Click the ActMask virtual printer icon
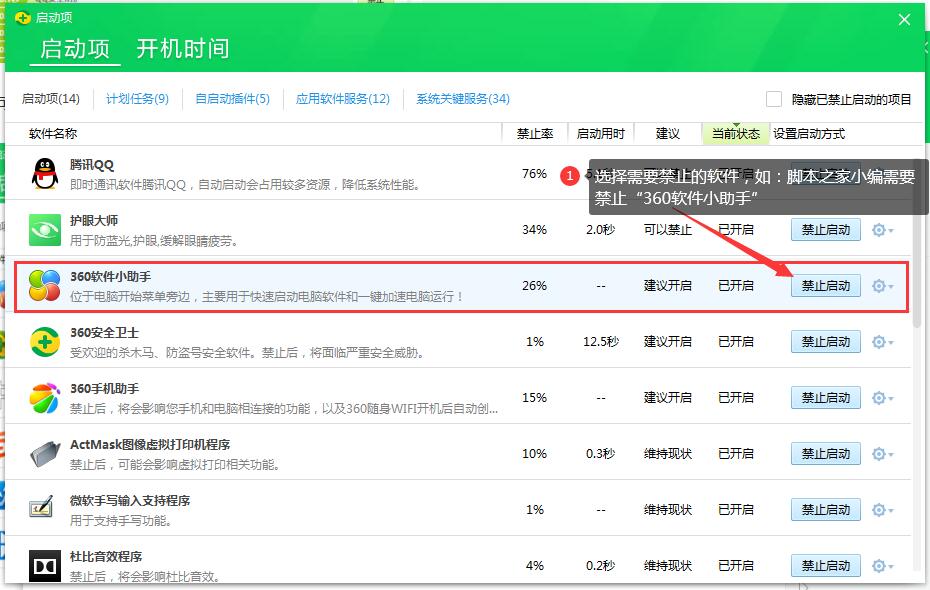Viewport: 930px width, 590px height. click(44, 454)
